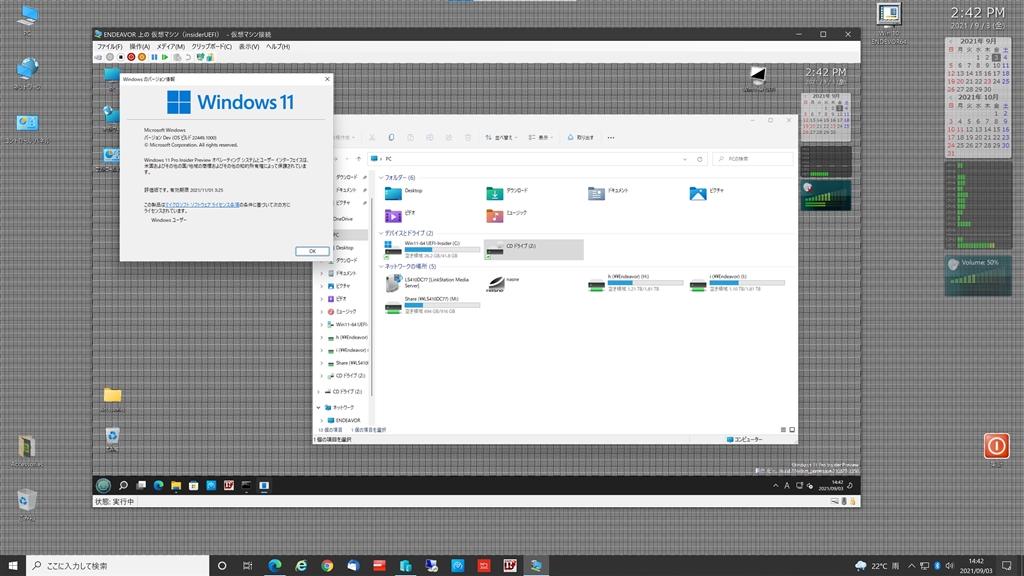This screenshot has width=1024, height=576.
Task: Click Rename icon in Explorer toolbar
Action: click(x=430, y=137)
